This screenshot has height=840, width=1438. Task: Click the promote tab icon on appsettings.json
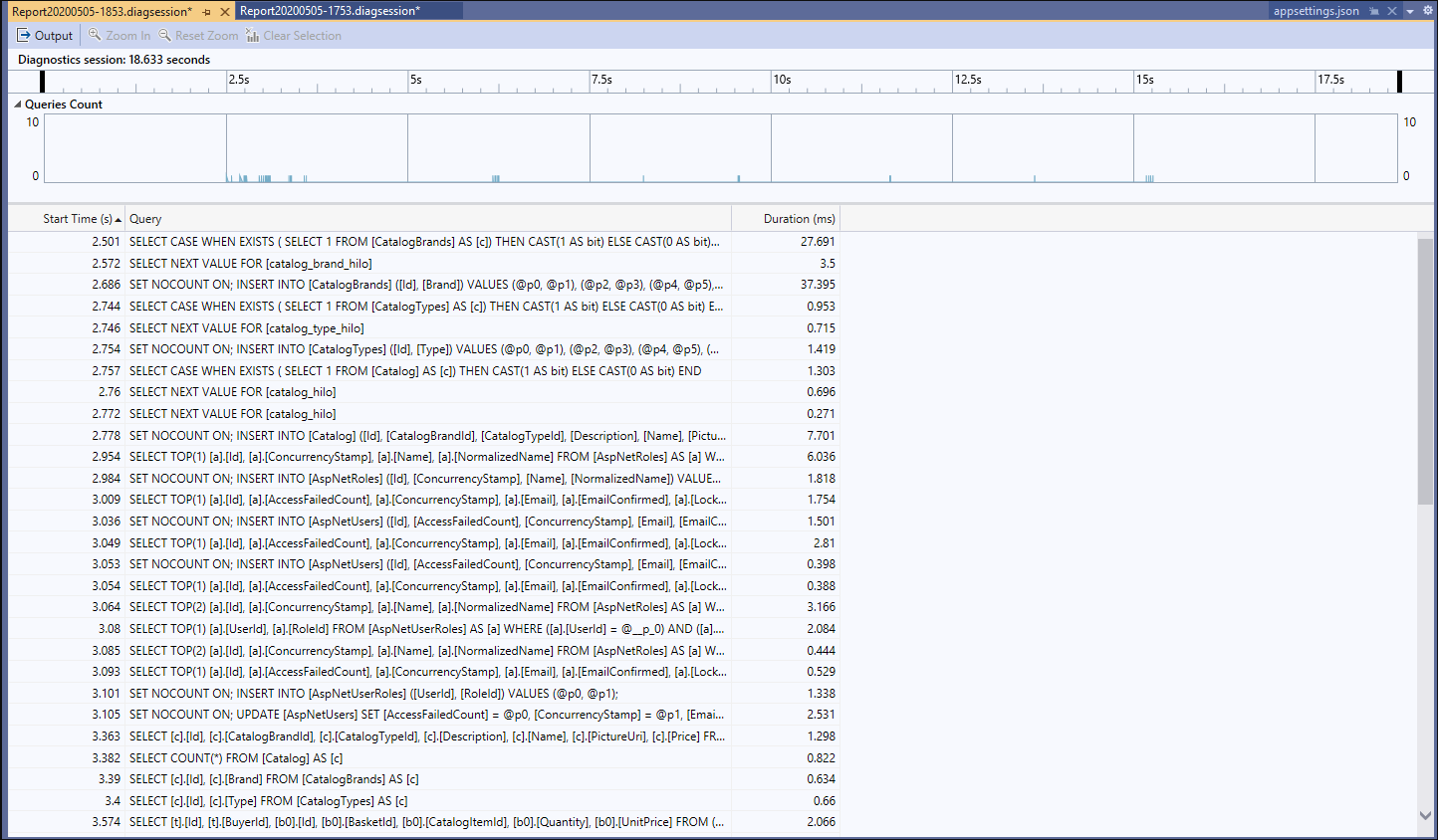pyautogui.click(x=1374, y=10)
